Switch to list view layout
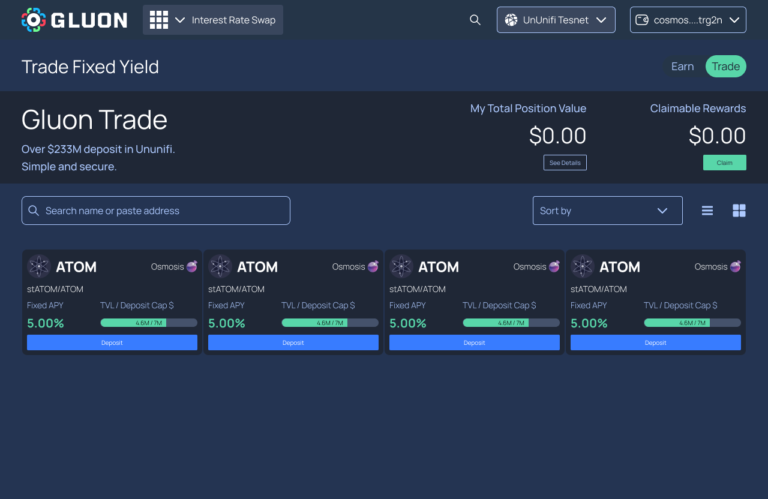768x499 pixels. 707,211
